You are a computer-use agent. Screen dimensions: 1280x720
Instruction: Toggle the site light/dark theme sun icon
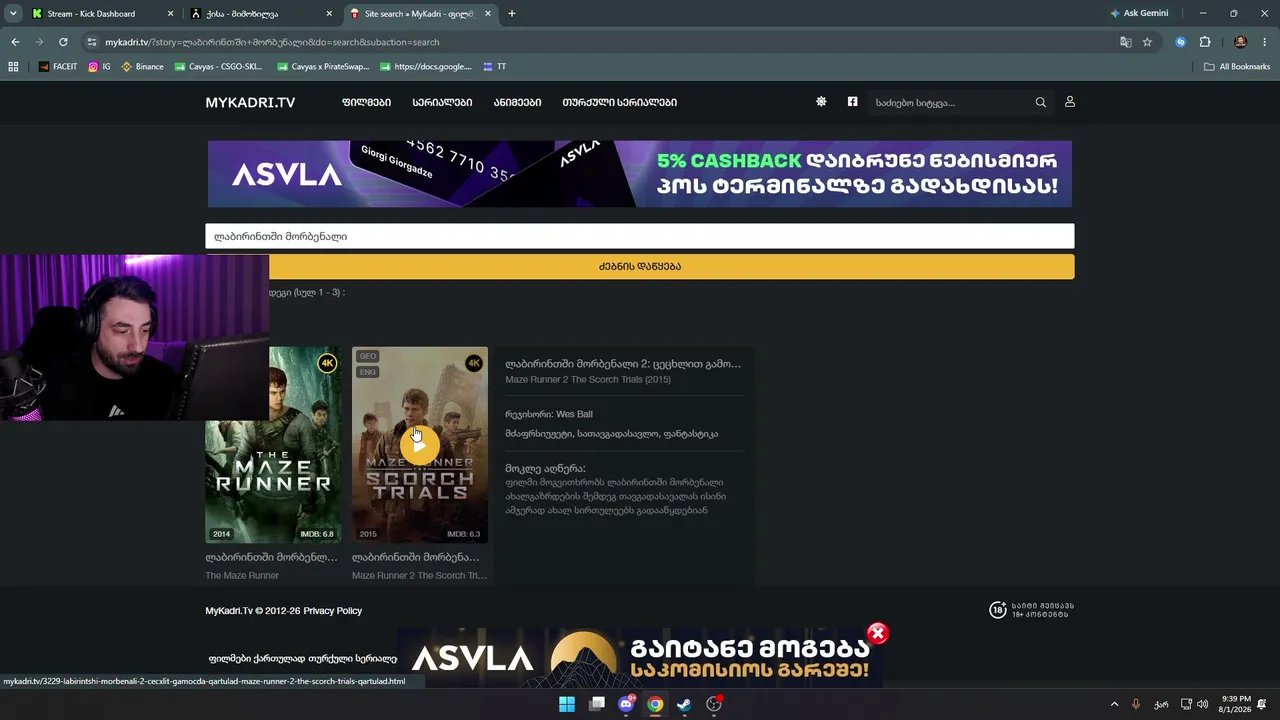[821, 102]
